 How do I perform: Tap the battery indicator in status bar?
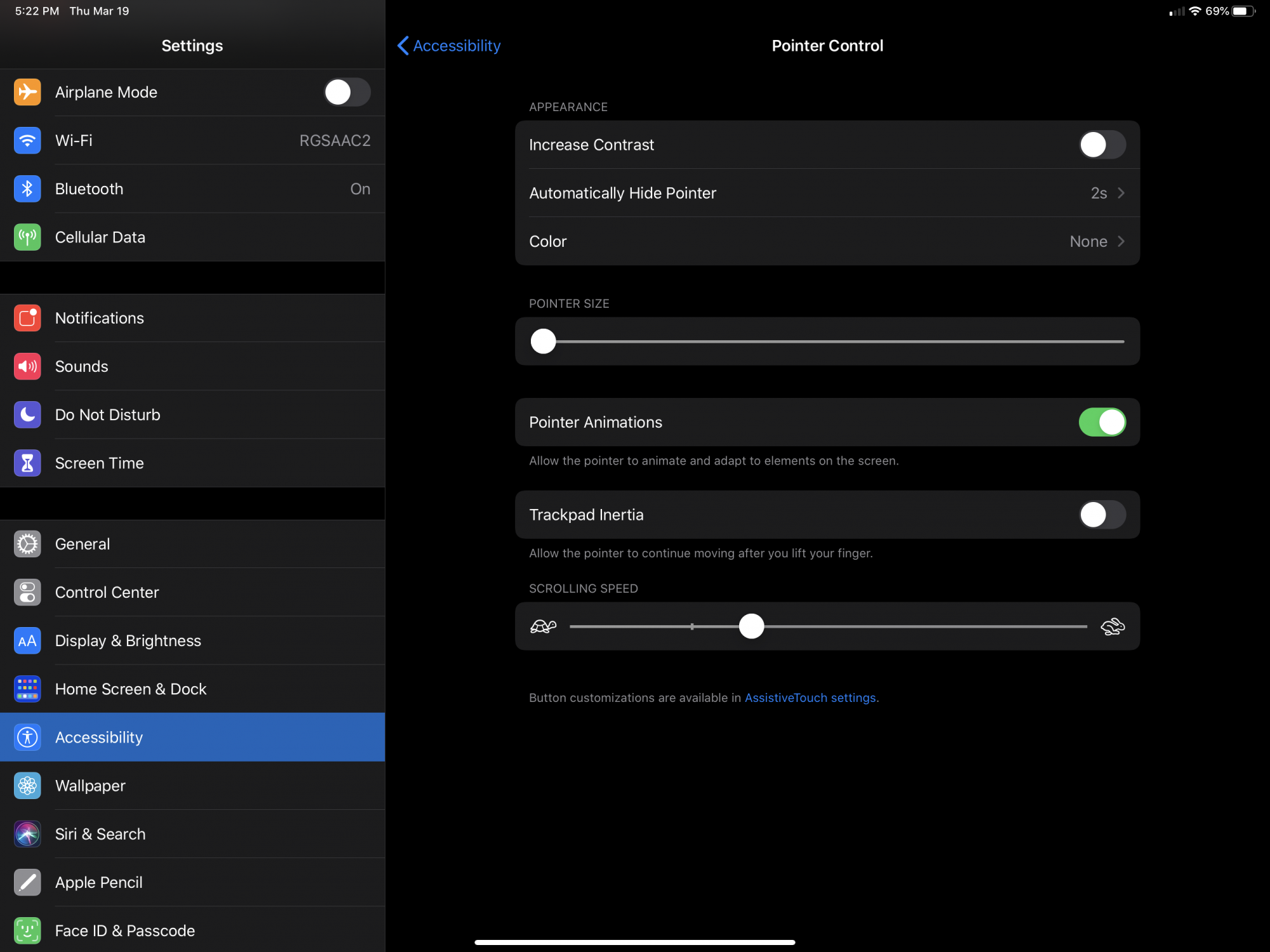tap(1243, 11)
